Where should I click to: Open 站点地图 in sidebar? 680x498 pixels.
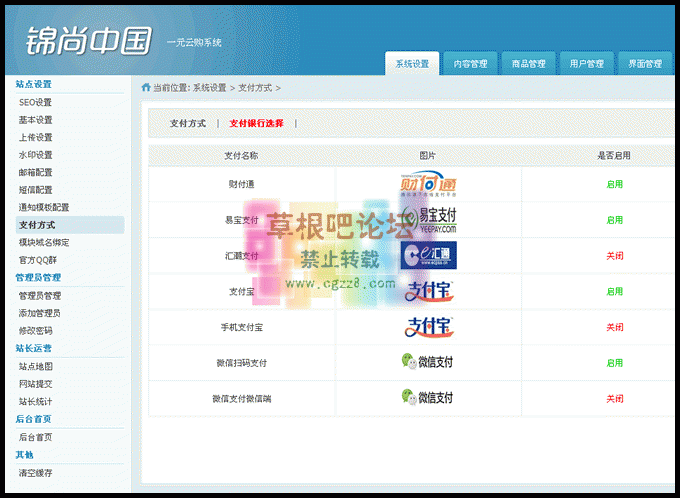click(35, 367)
